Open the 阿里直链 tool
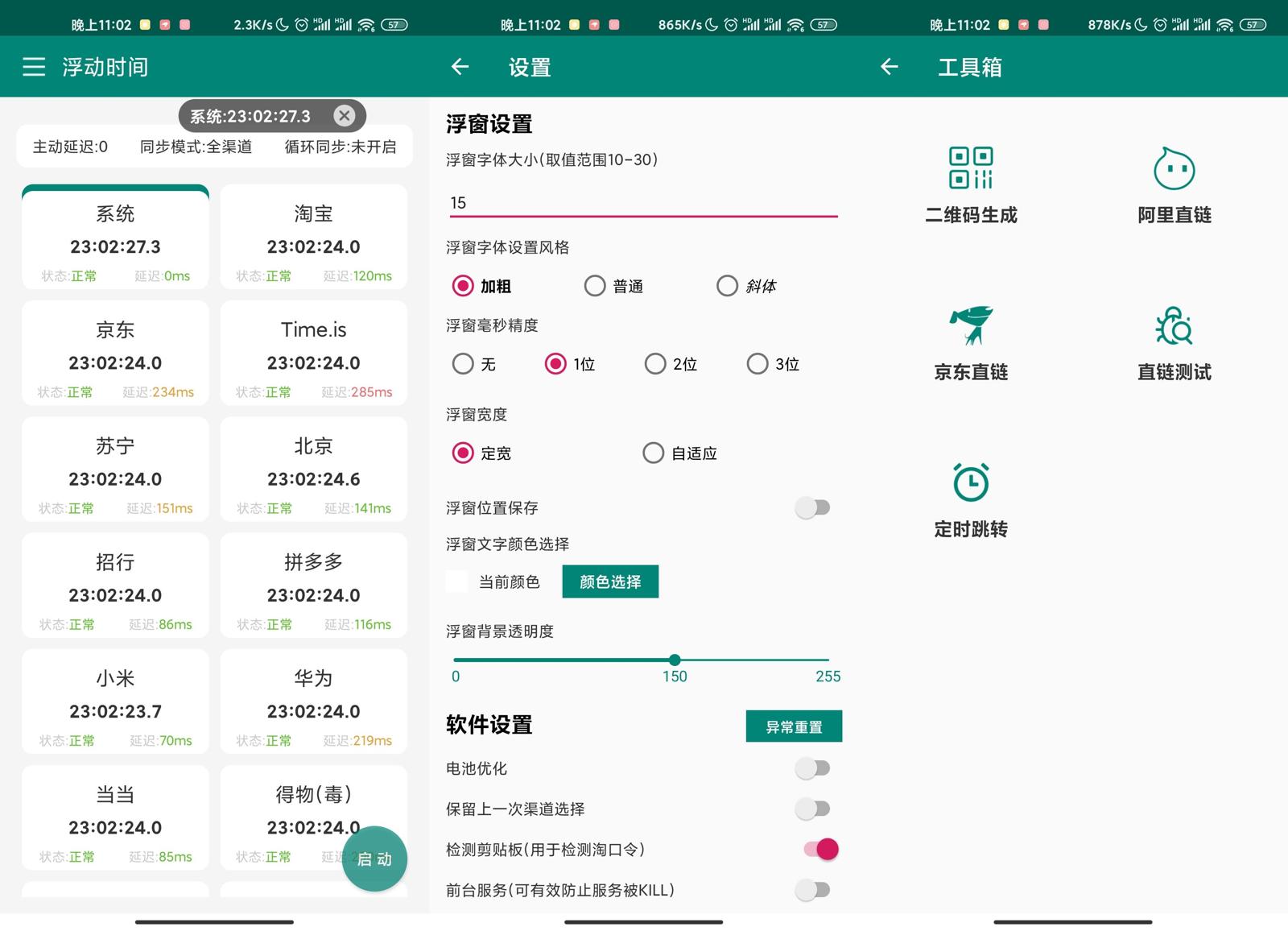 [1174, 184]
